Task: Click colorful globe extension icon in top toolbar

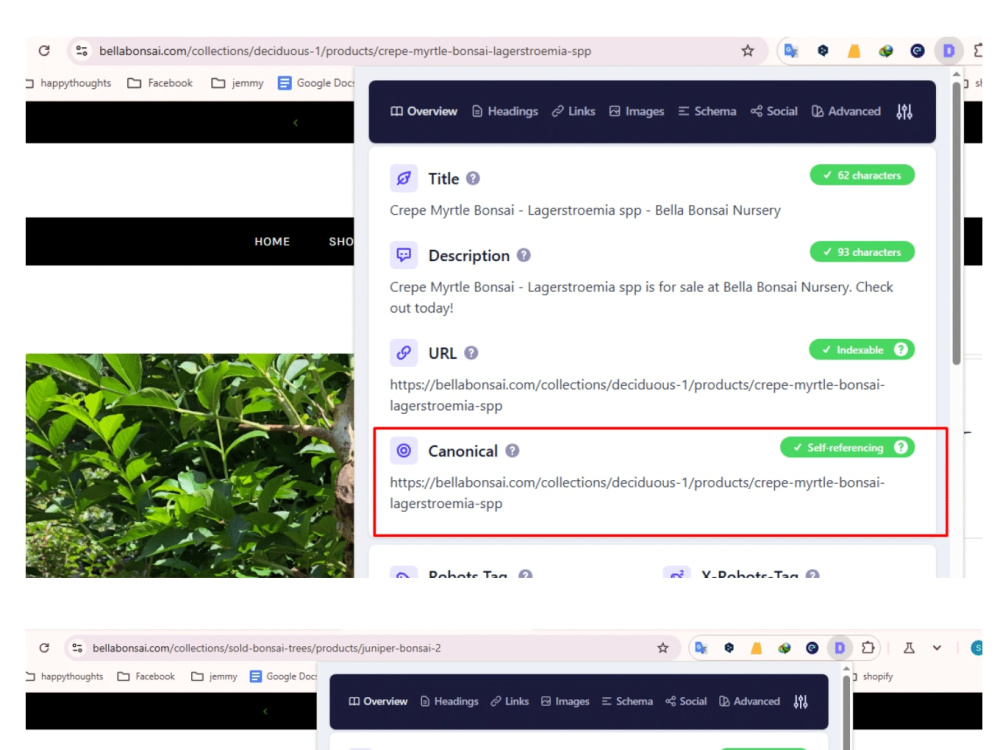Action: (x=885, y=50)
